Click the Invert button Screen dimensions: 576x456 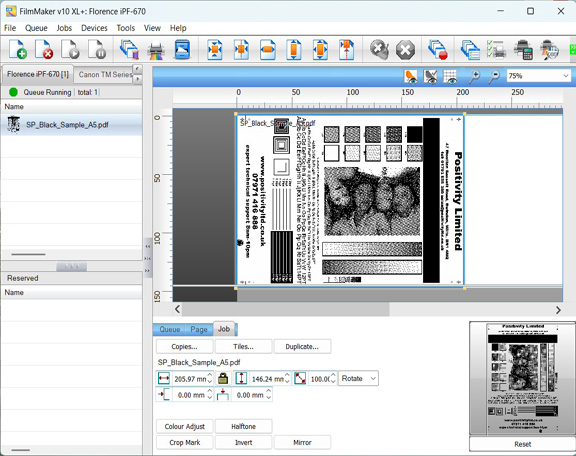[243, 442]
